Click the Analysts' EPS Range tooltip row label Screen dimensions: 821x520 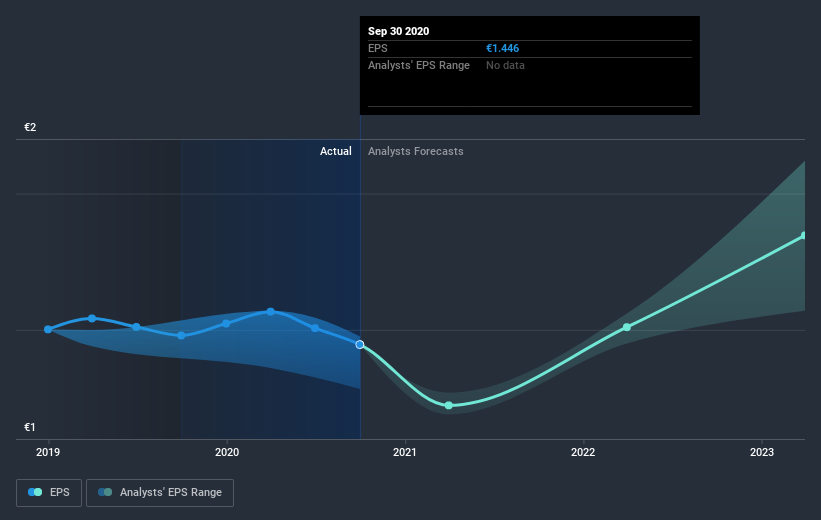point(419,65)
